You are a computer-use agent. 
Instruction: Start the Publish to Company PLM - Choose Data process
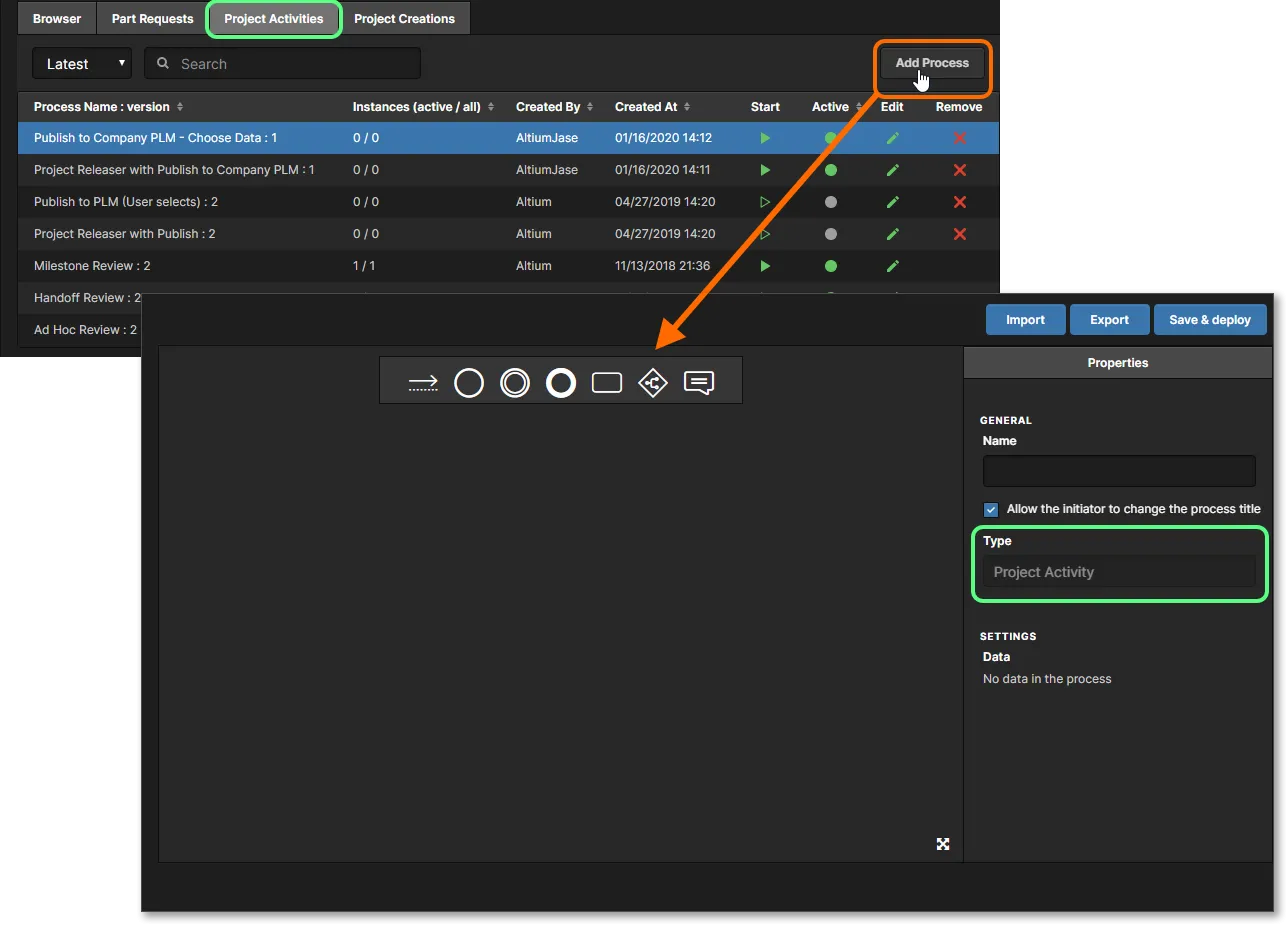pos(765,138)
